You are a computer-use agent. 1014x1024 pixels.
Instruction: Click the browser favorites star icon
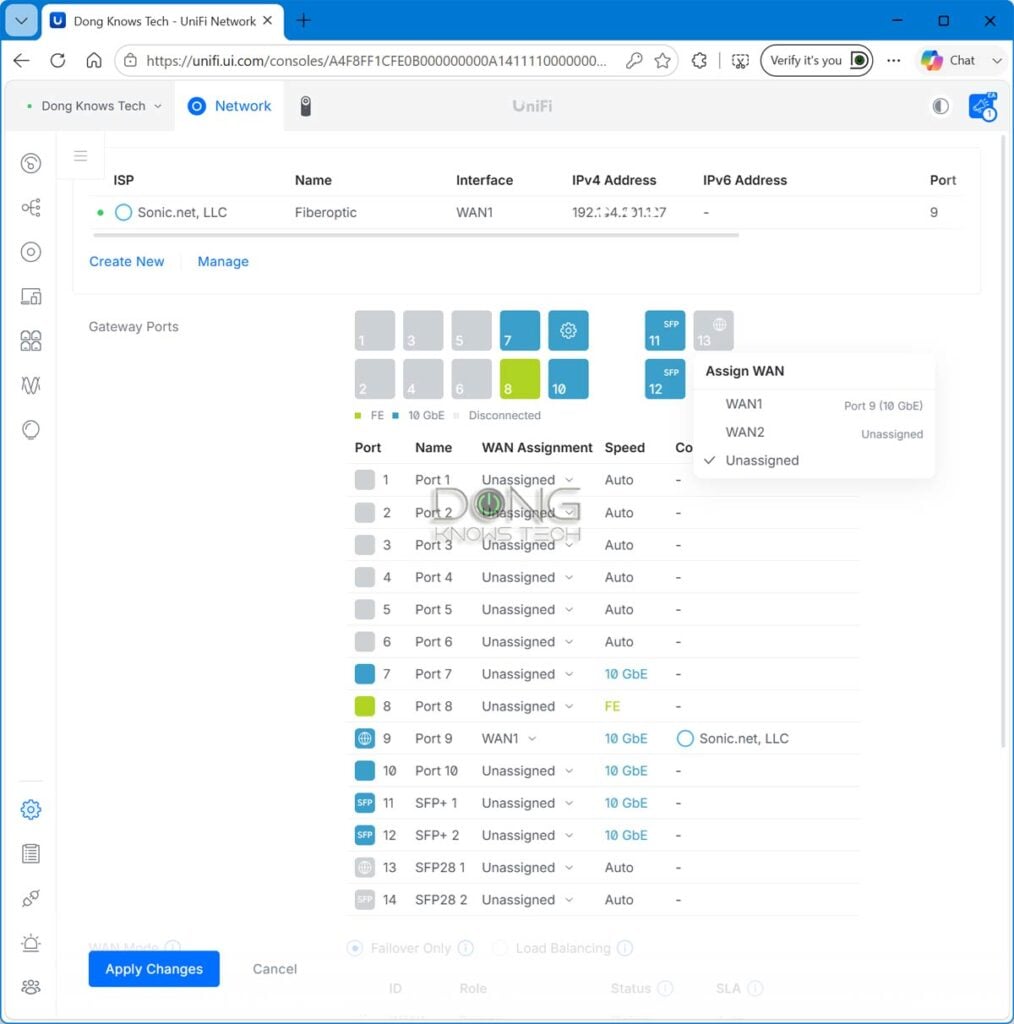coord(663,61)
